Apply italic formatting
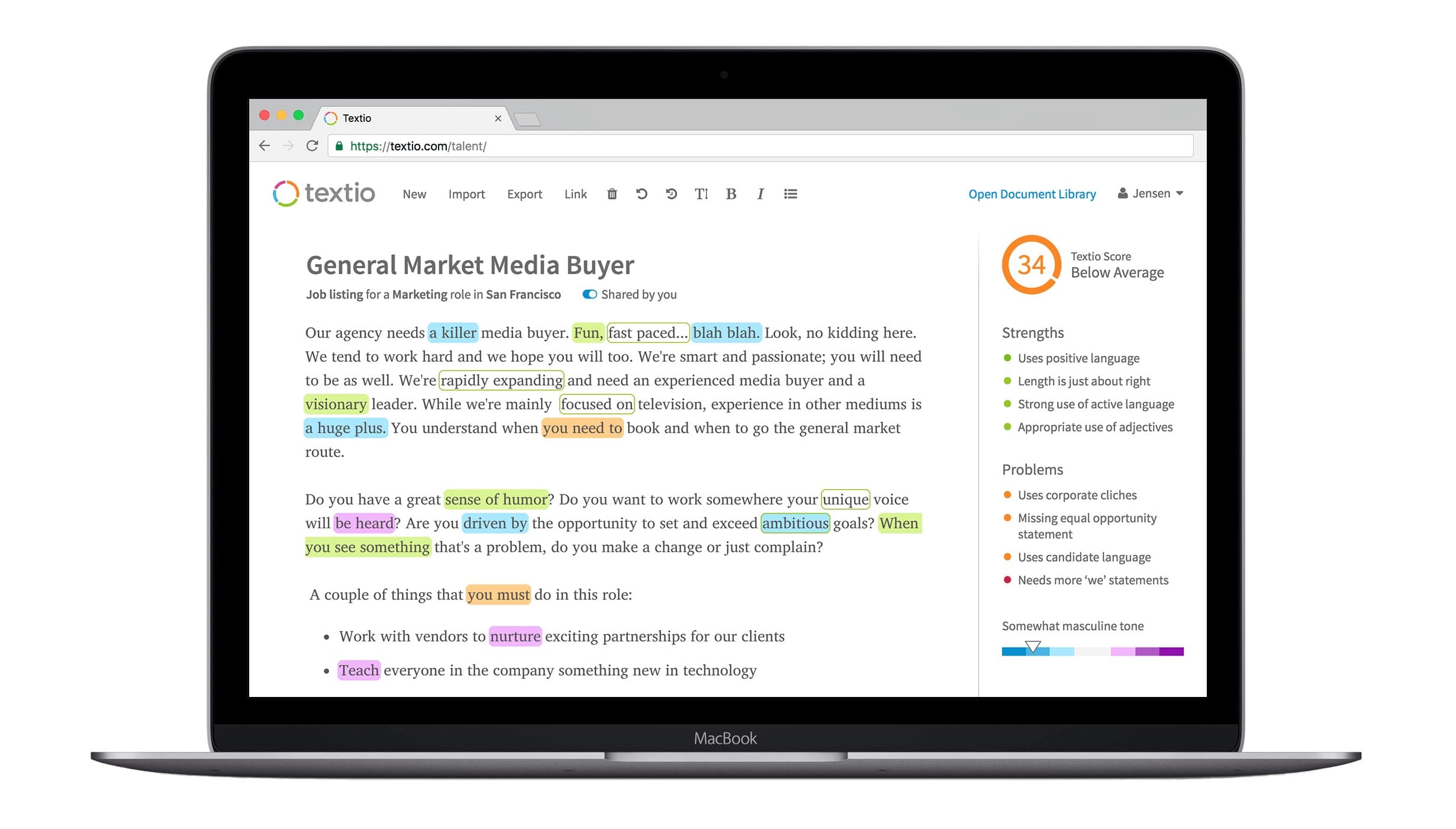The height and width of the screenshot is (829, 1456). [x=761, y=194]
